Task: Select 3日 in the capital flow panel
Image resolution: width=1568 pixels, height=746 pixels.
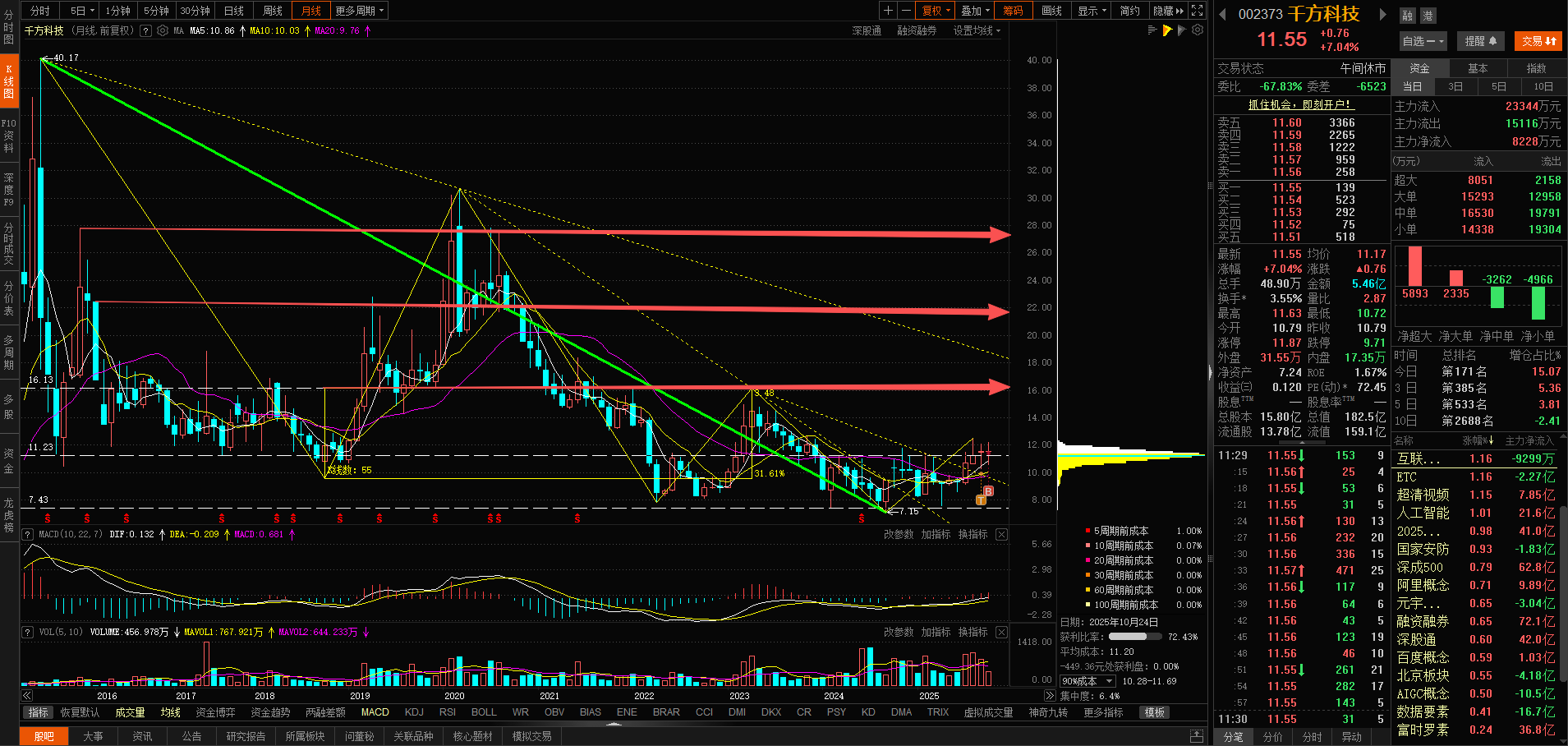Action: click(1455, 86)
